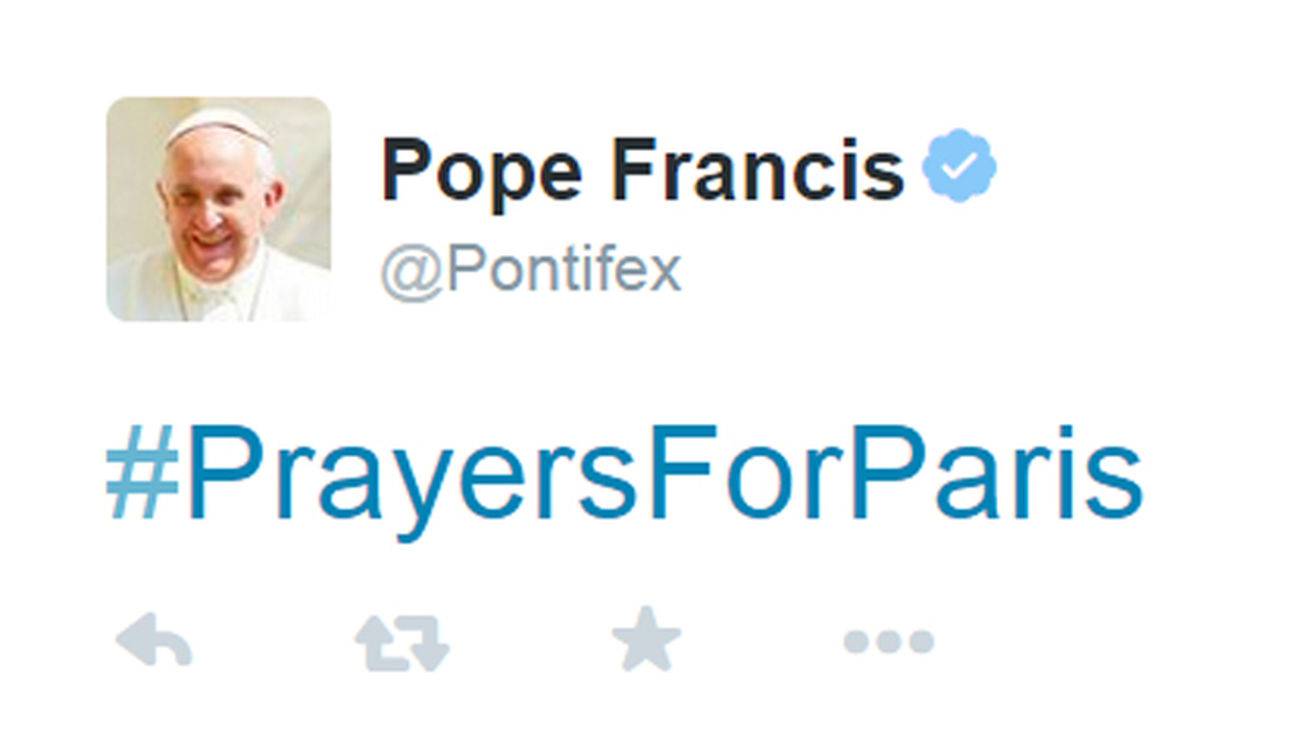Viewport: 1300px width, 731px height.
Task: Favorite the tweet with the star icon
Action: (x=646, y=638)
